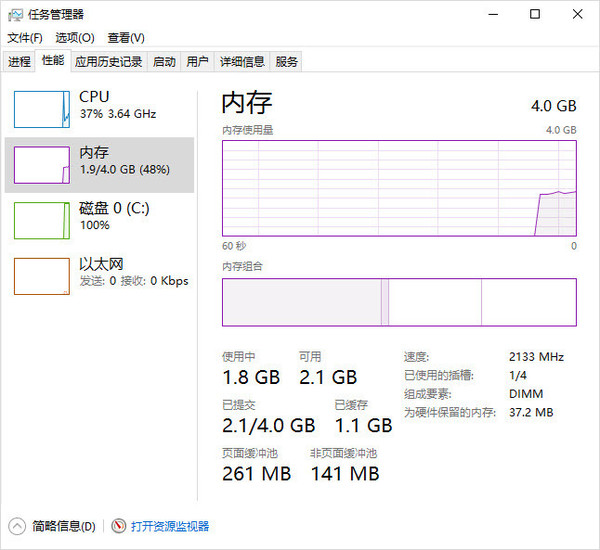The height and width of the screenshot is (550, 600).
Task: Switch to the 服务 tab
Action: tap(287, 62)
